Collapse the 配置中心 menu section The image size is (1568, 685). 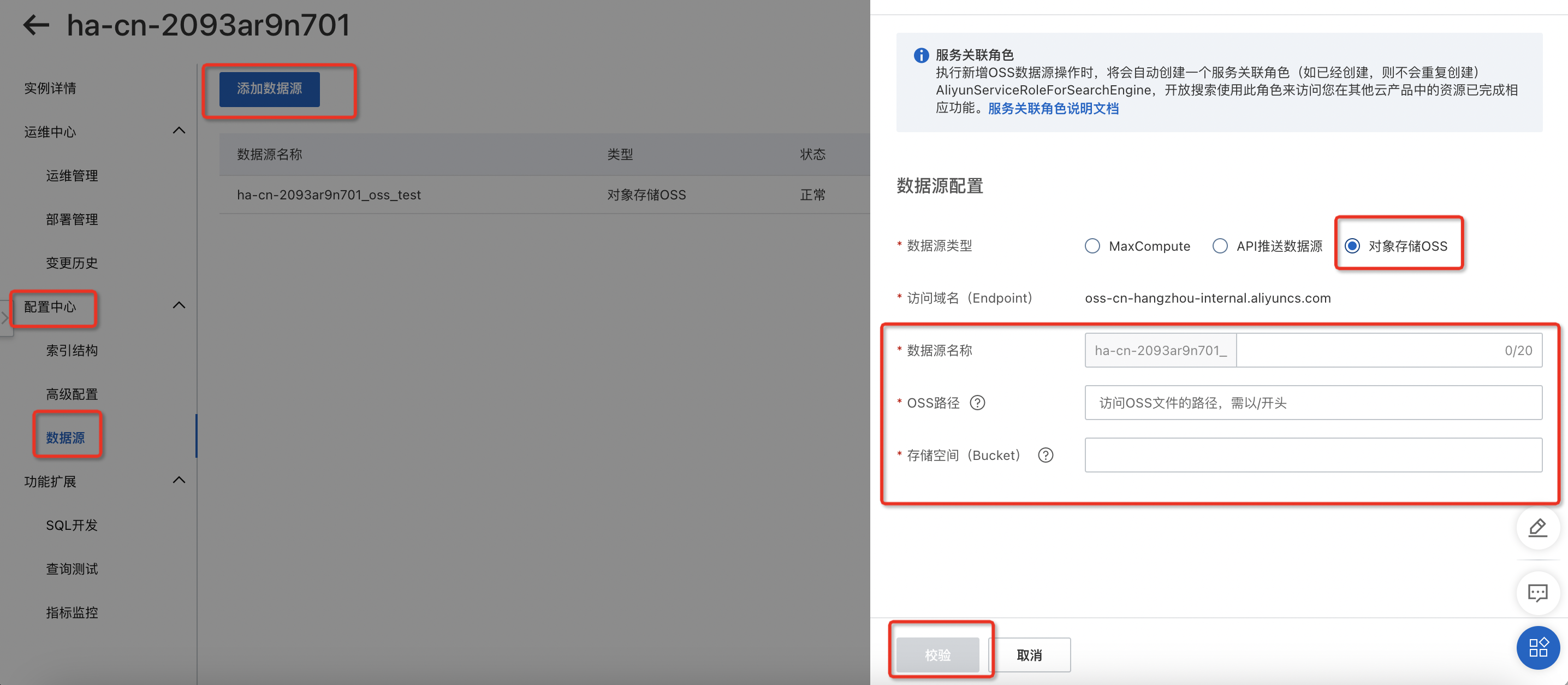tap(179, 306)
